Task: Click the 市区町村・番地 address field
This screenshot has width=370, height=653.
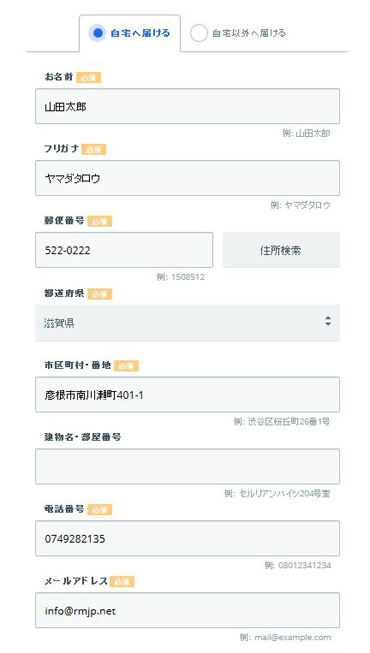Action: pos(188,395)
